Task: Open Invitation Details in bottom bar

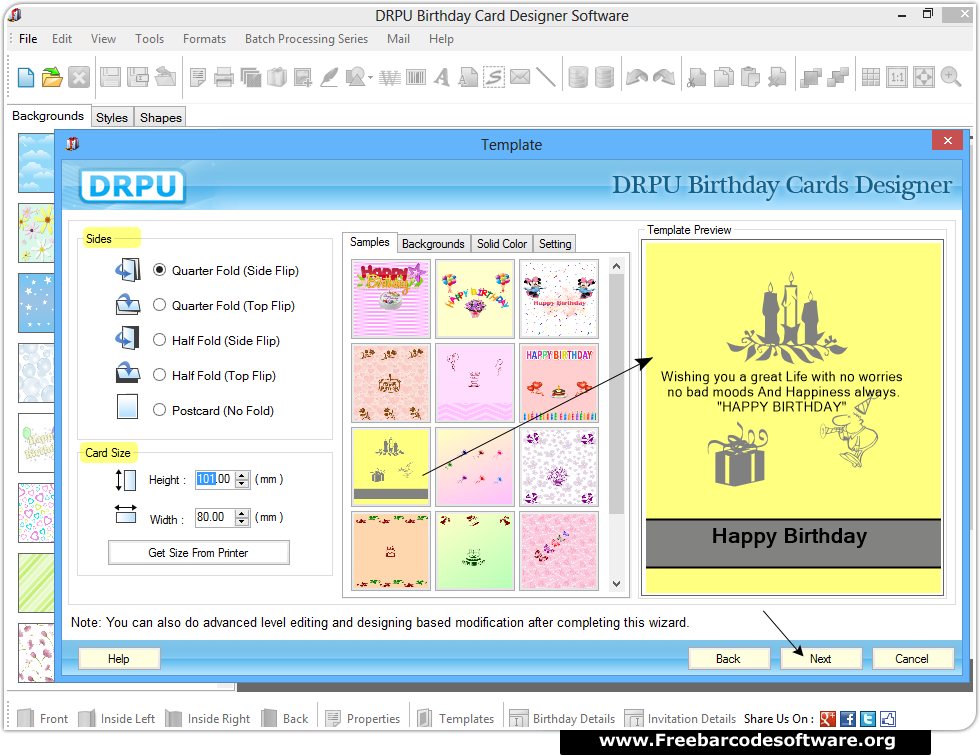Action: pyautogui.click(x=681, y=719)
